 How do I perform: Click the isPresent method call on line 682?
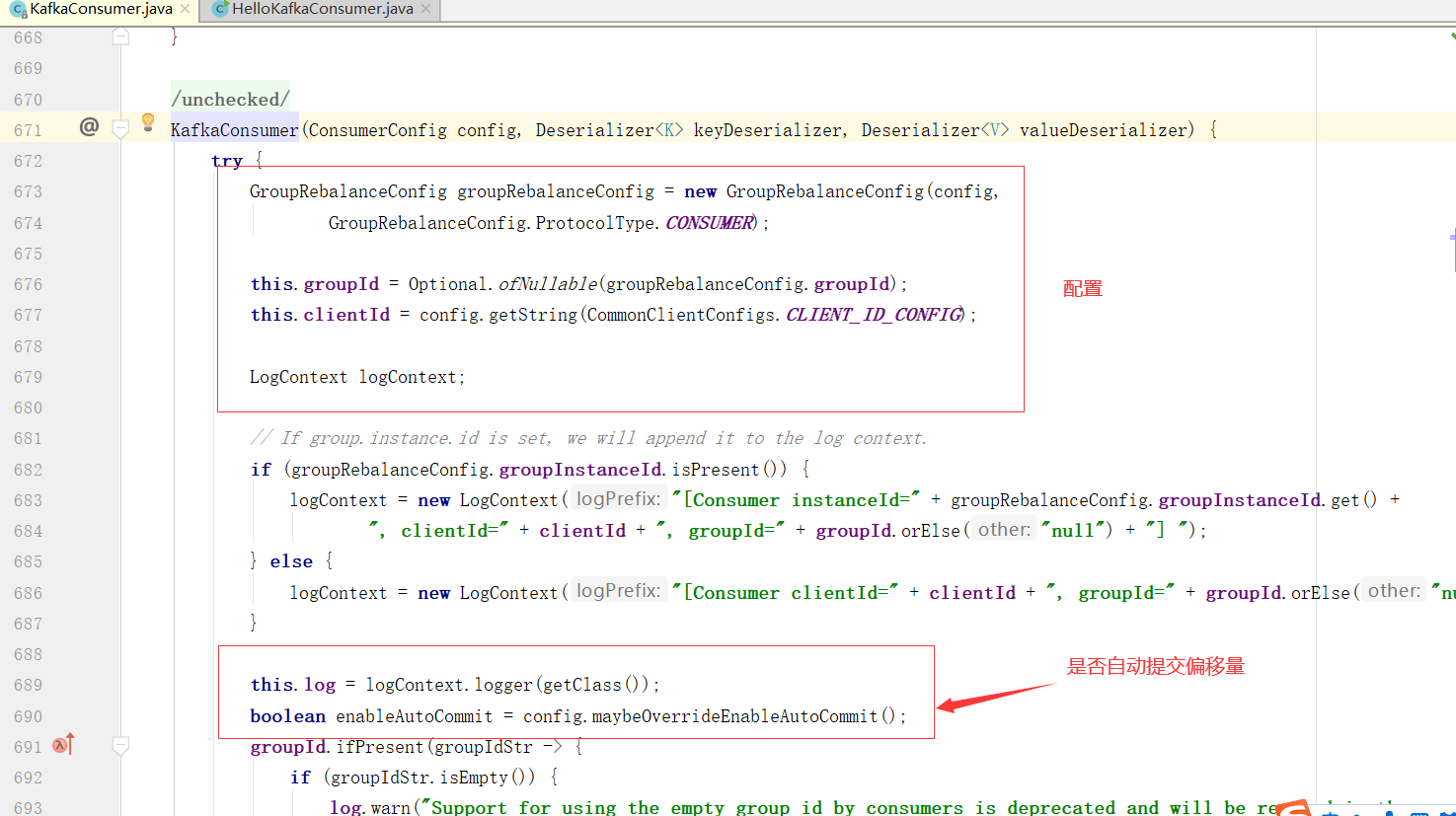716,470
